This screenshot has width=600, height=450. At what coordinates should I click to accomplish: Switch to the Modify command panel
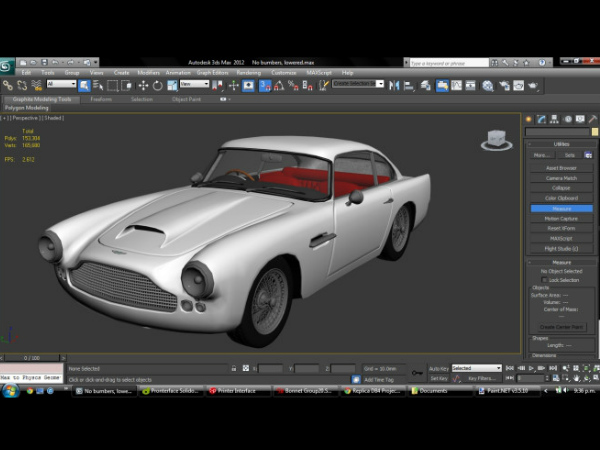click(542, 119)
